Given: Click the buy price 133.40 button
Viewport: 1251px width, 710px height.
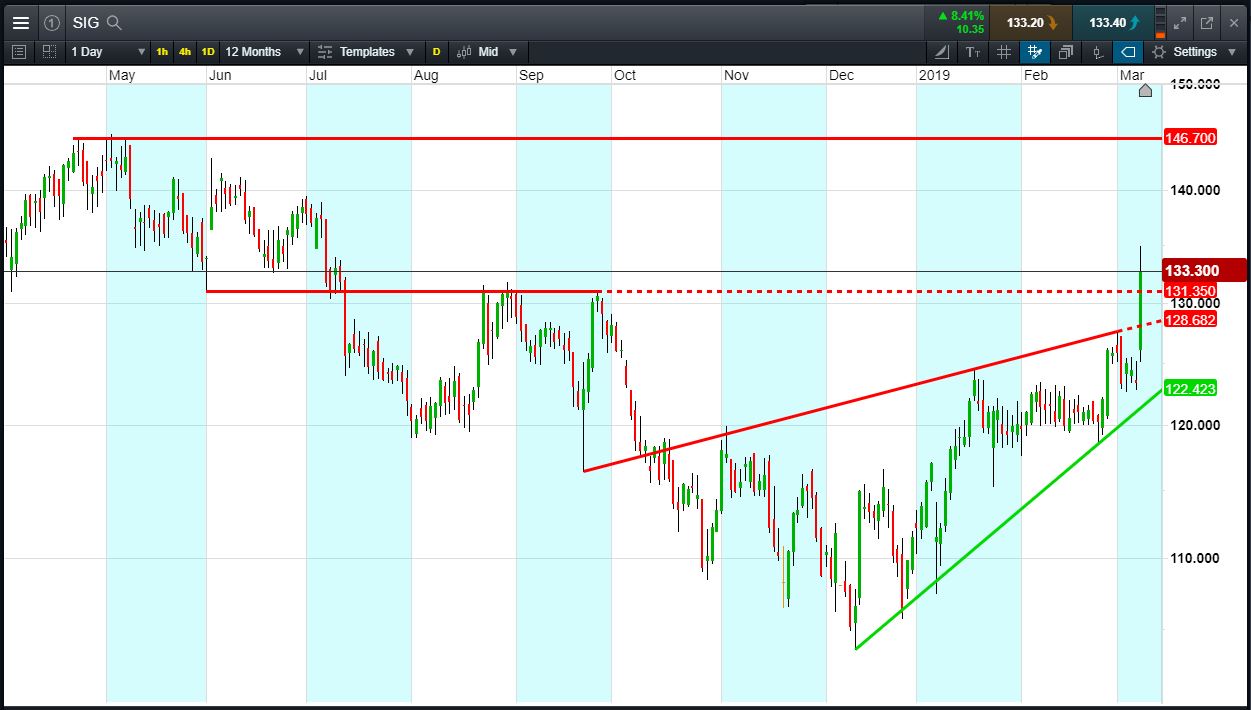Looking at the screenshot, I should [x=1114, y=22].
